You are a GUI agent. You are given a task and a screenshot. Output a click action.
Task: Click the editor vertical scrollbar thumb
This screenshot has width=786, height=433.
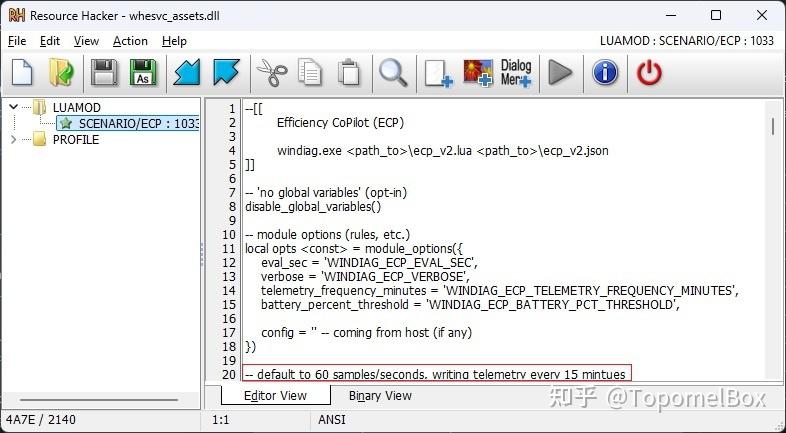(773, 126)
